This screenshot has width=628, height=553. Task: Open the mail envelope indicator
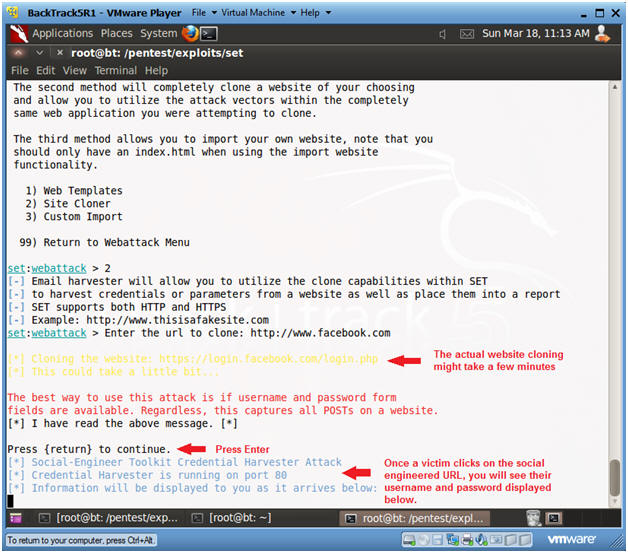(x=467, y=34)
